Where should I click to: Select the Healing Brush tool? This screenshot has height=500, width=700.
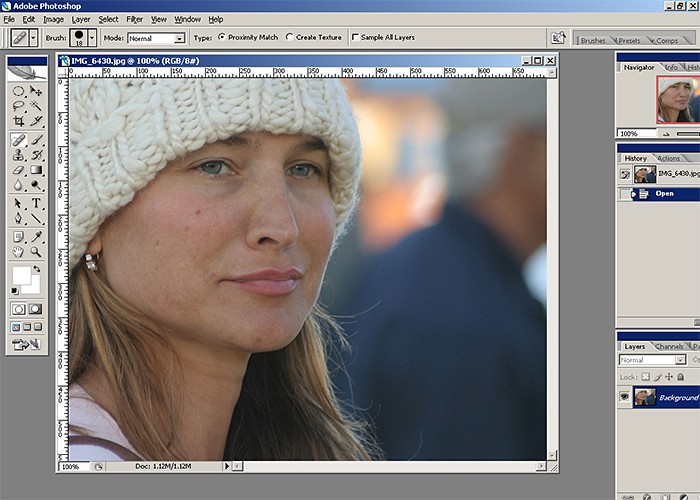pyautogui.click(x=18, y=140)
